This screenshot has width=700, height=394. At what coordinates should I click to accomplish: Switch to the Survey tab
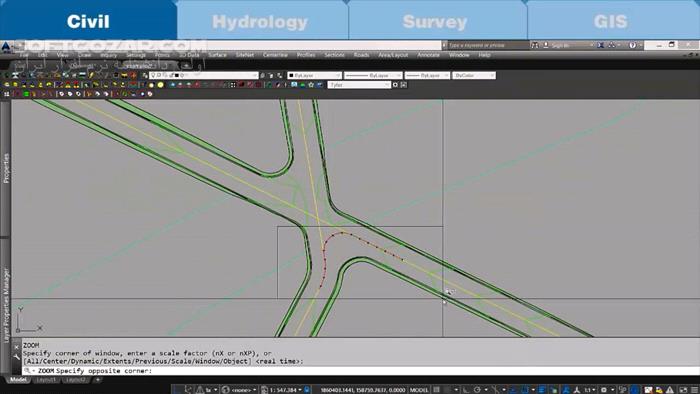(435, 21)
